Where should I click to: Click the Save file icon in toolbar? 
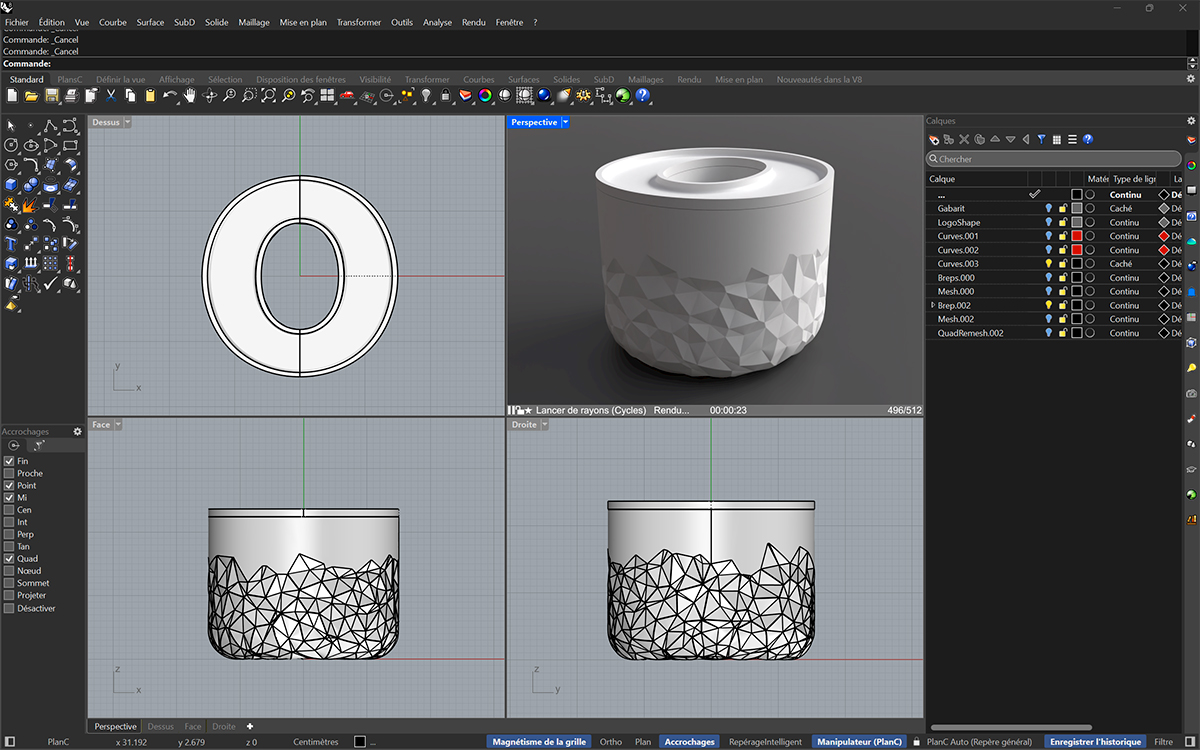tap(51, 96)
